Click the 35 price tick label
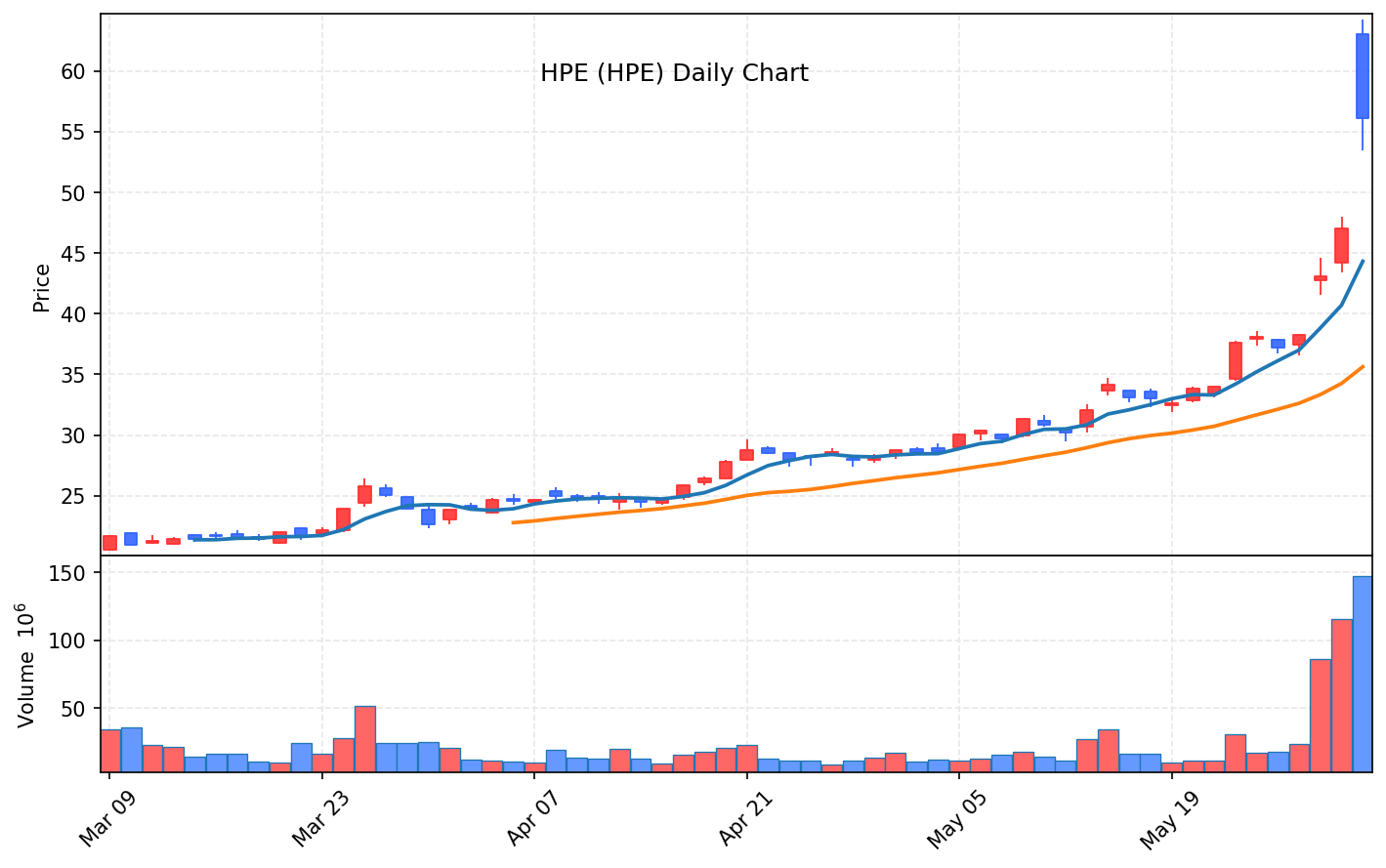 pos(75,375)
